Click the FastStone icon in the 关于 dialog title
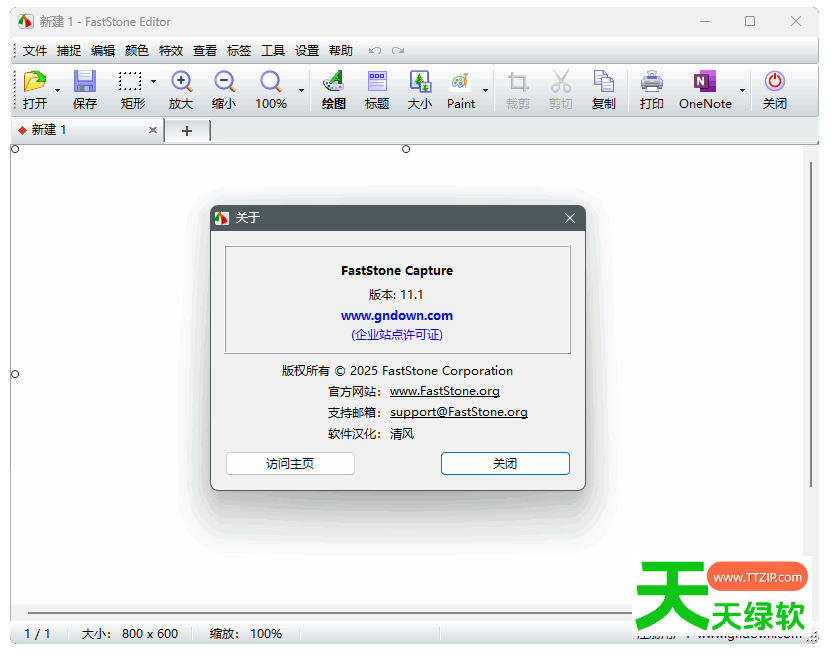The width and height of the screenshot is (832, 656). [x=222, y=218]
